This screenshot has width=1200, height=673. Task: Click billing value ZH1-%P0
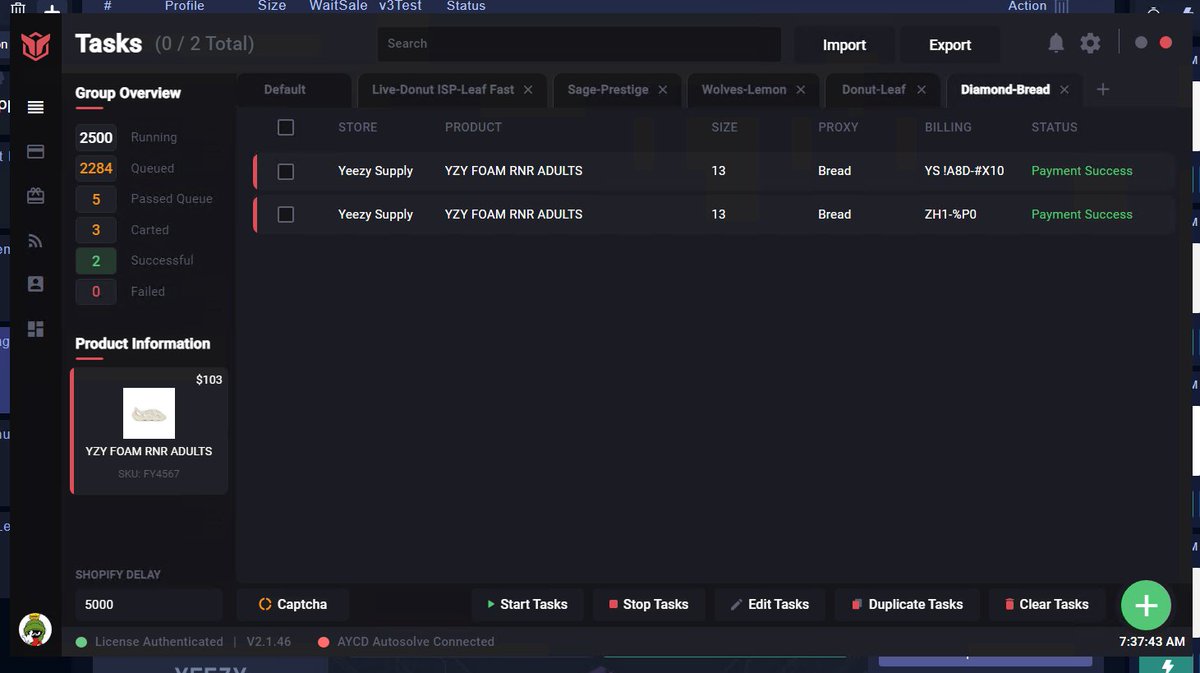pos(951,214)
